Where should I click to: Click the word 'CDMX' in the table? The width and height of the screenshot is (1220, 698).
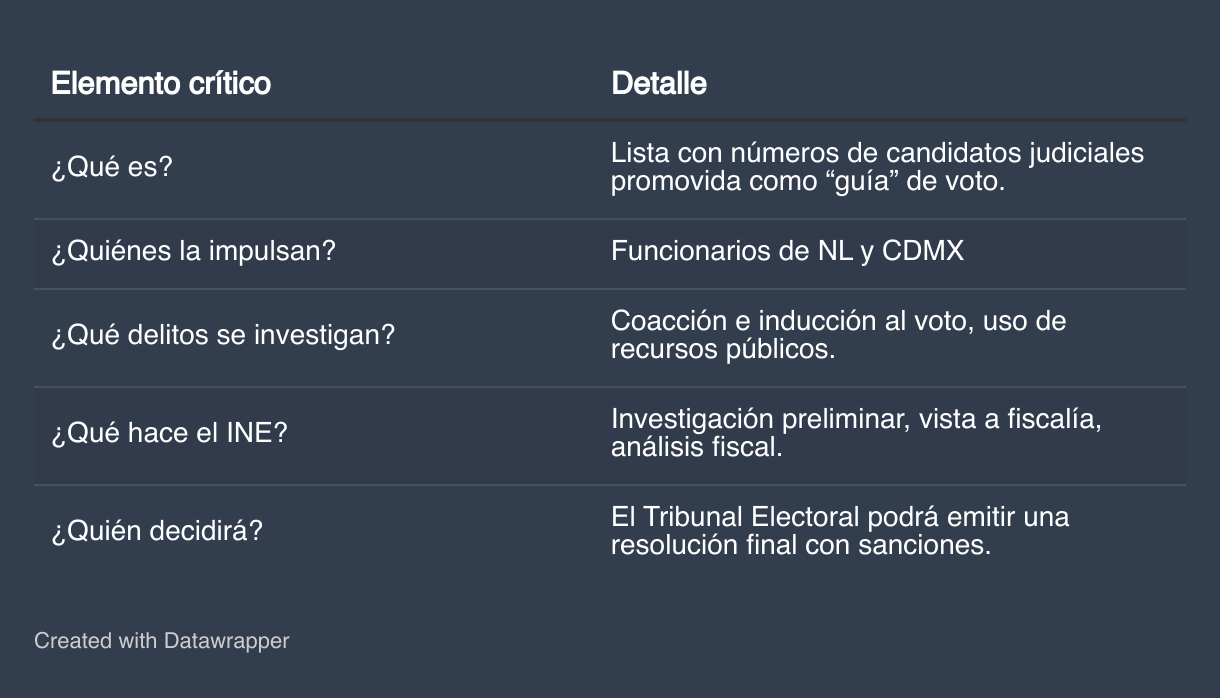tap(923, 251)
